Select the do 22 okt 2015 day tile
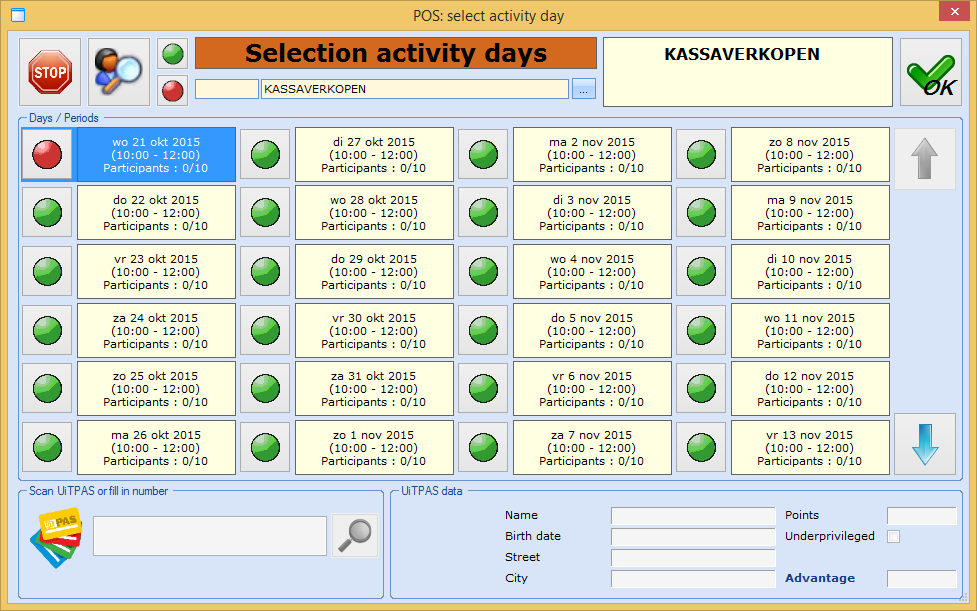 [156, 212]
